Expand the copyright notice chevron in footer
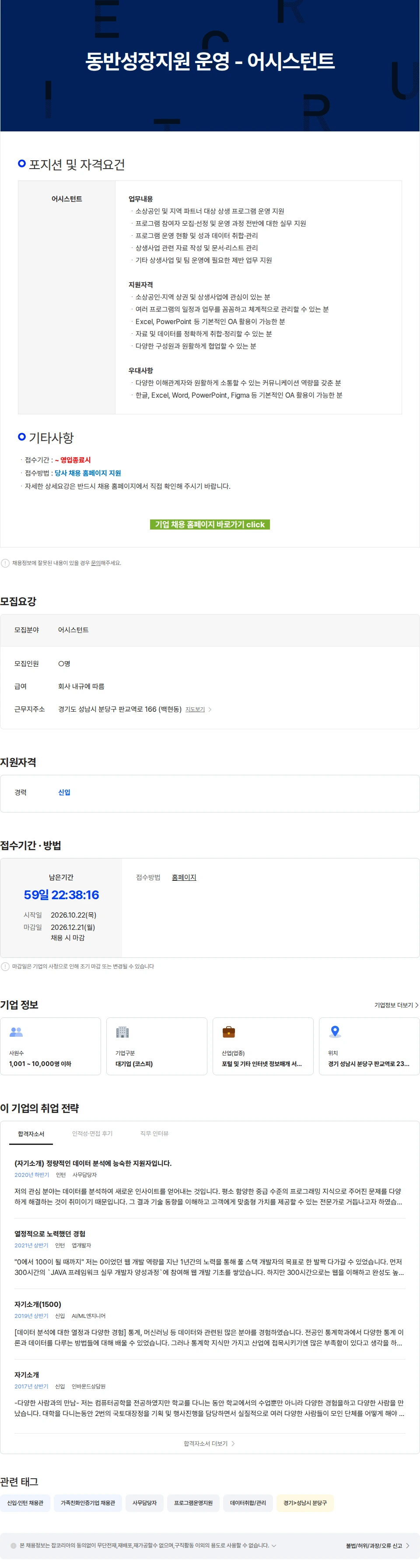Image resolution: width=420 pixels, height=1568 pixels. point(274,1546)
